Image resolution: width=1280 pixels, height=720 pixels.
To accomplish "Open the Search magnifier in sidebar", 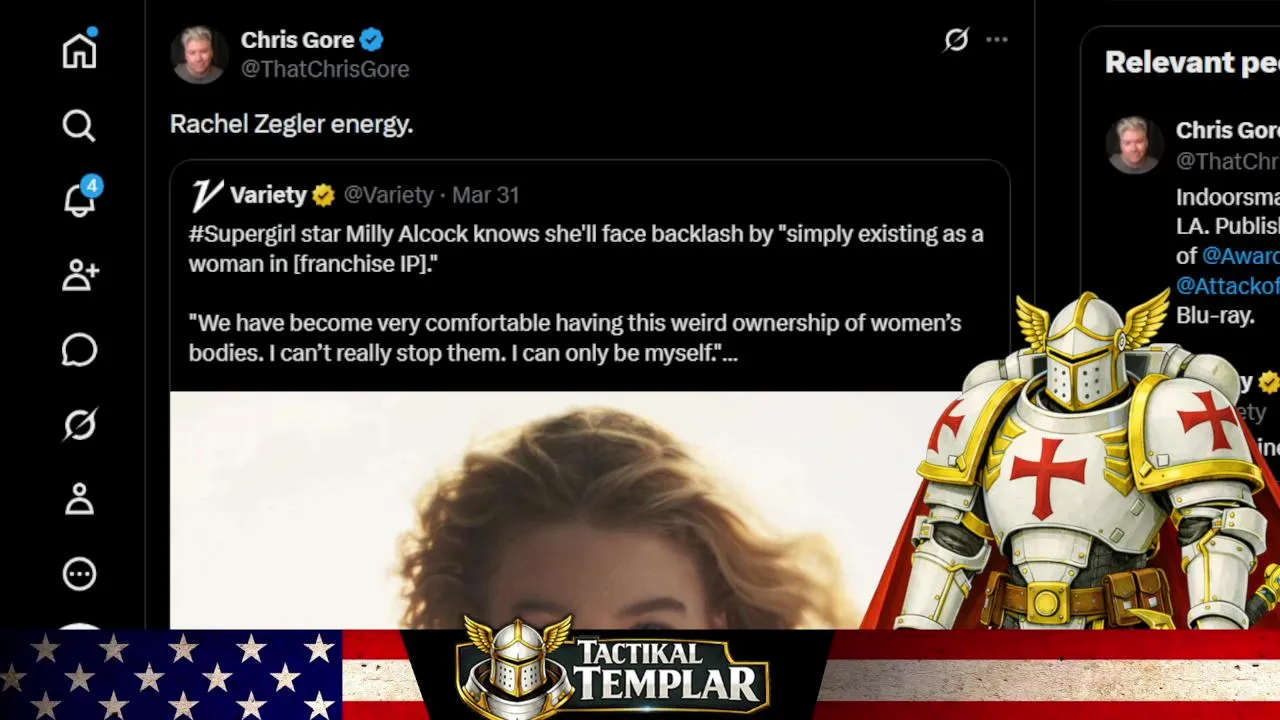I will tap(79, 125).
